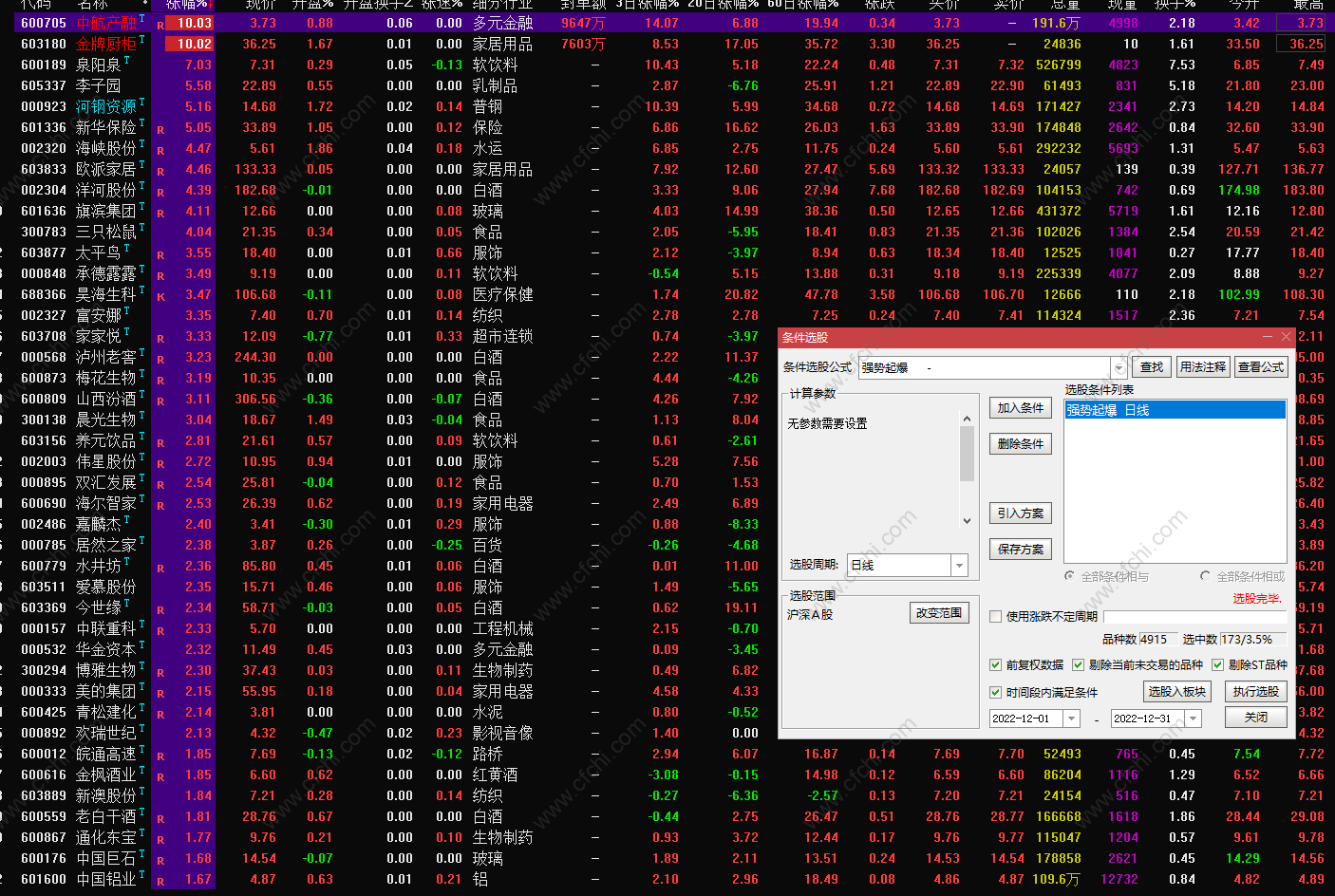
Task: Open 用法注释 button
Action: click(x=1202, y=367)
